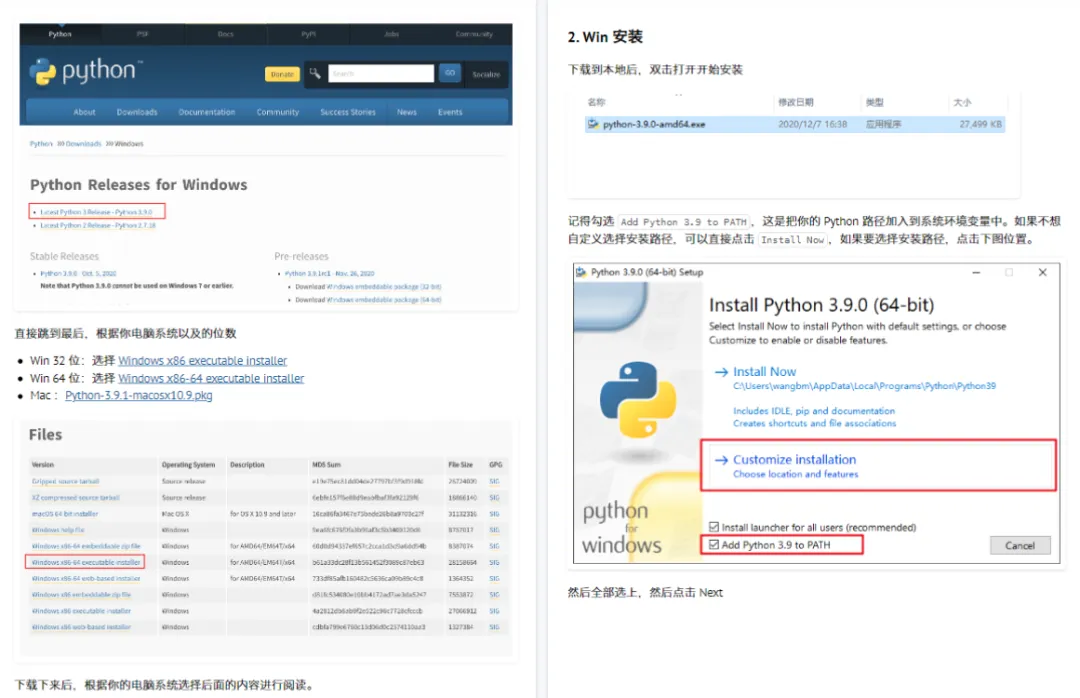Open Windows x86-64 web-based installer link

[x=86, y=579]
